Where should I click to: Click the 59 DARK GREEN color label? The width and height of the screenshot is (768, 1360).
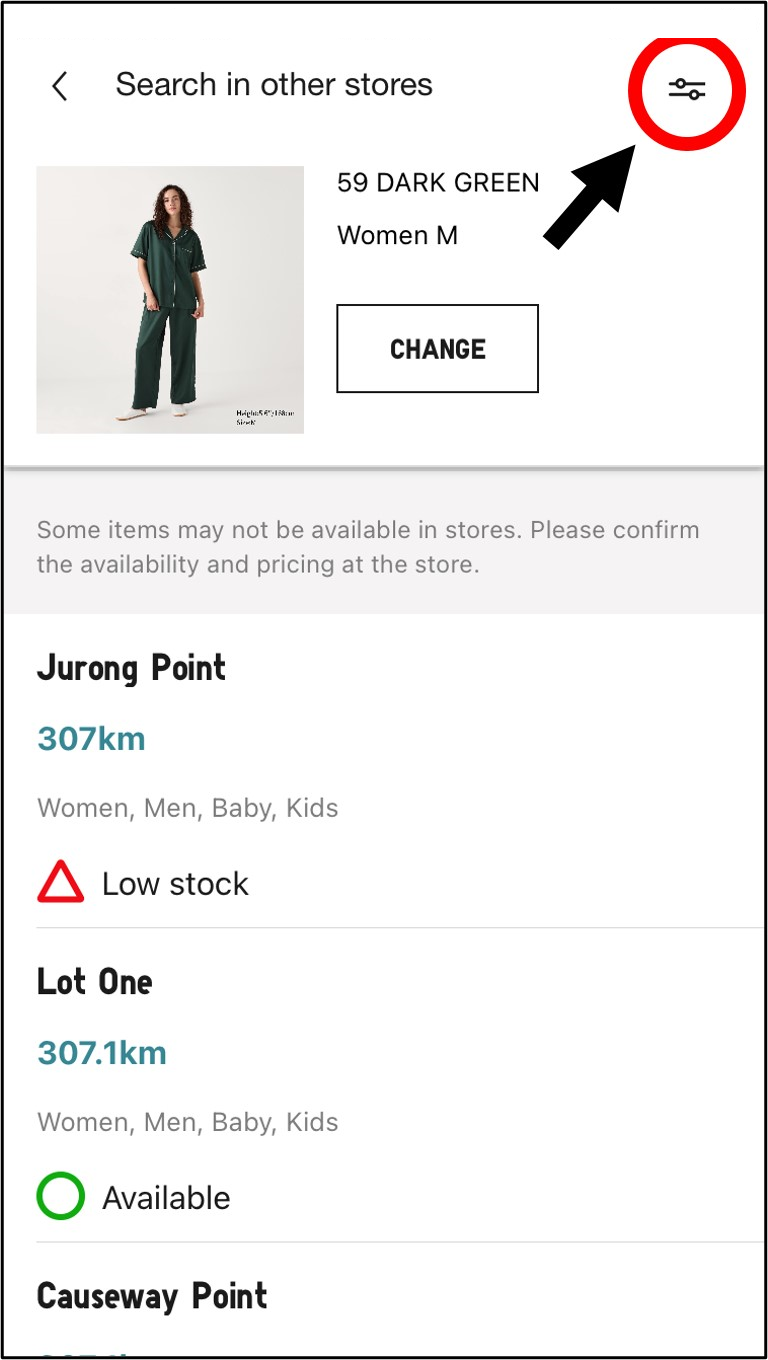click(x=438, y=183)
